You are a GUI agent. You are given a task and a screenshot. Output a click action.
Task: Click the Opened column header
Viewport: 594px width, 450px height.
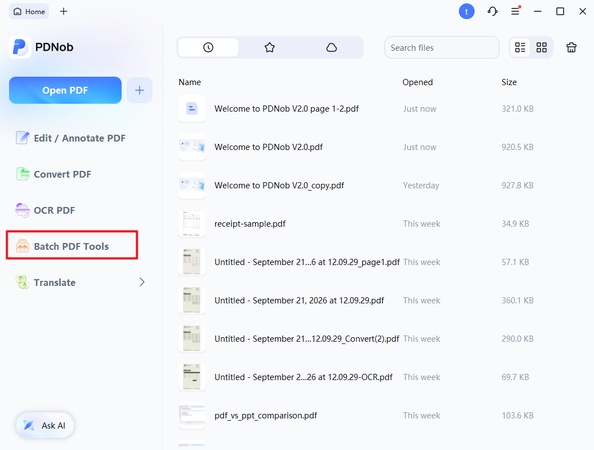coord(417,82)
